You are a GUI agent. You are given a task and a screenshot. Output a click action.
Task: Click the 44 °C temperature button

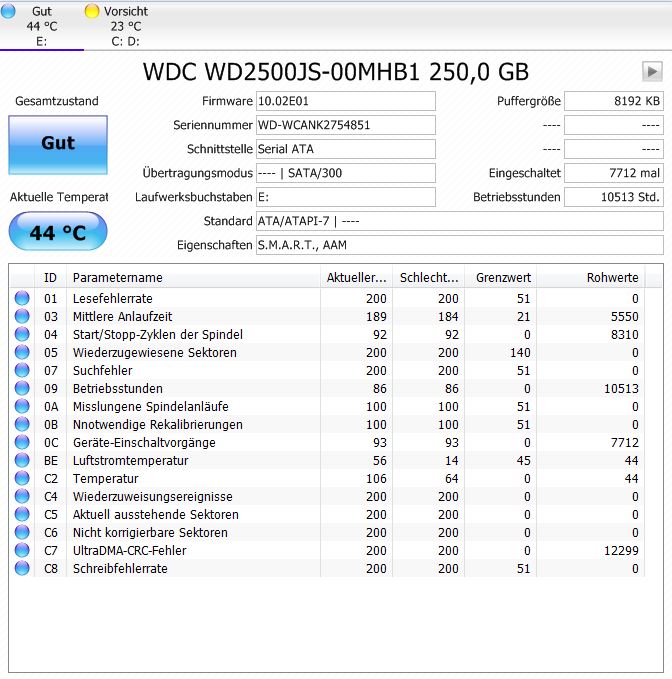[58, 232]
